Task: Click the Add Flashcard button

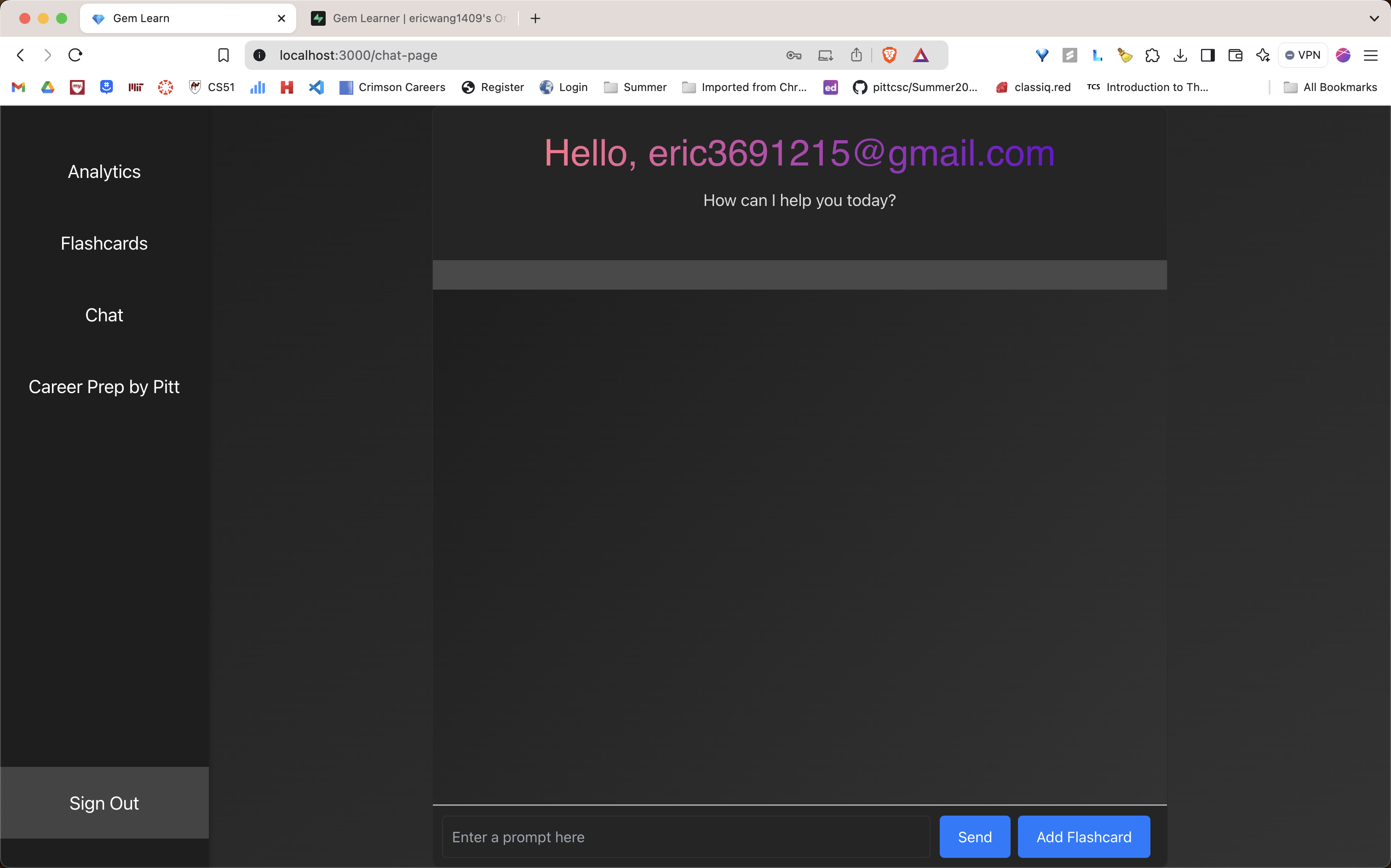Action: pyautogui.click(x=1083, y=836)
